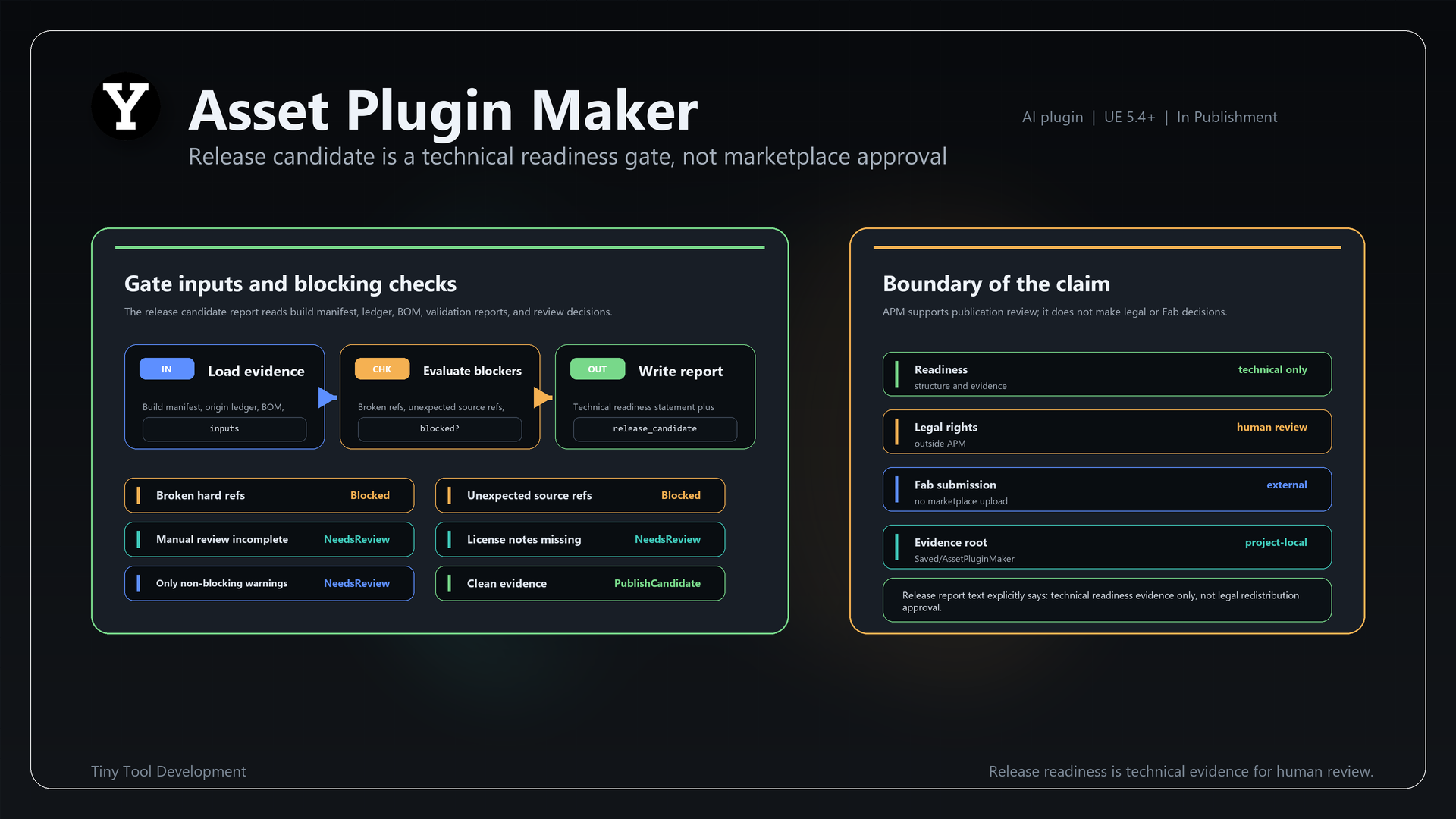Click the APM supports publication review sentence

coord(1055,312)
